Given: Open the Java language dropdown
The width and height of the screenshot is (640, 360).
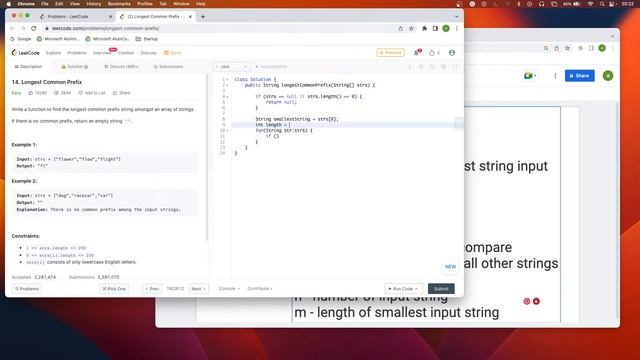Looking at the screenshot, I should click(232, 67).
